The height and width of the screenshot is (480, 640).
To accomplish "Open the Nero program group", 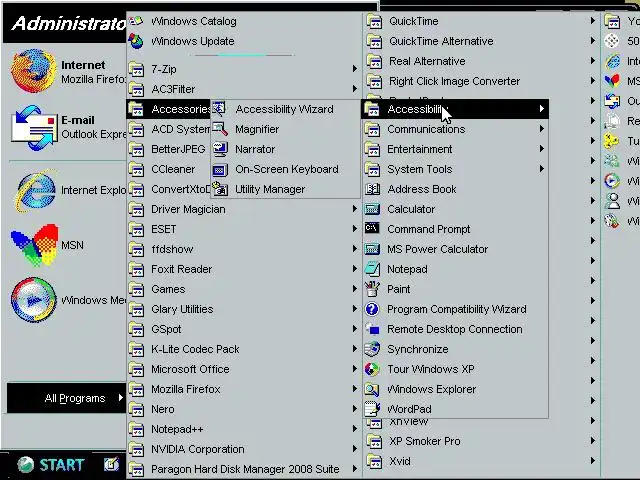I will [x=244, y=409].
